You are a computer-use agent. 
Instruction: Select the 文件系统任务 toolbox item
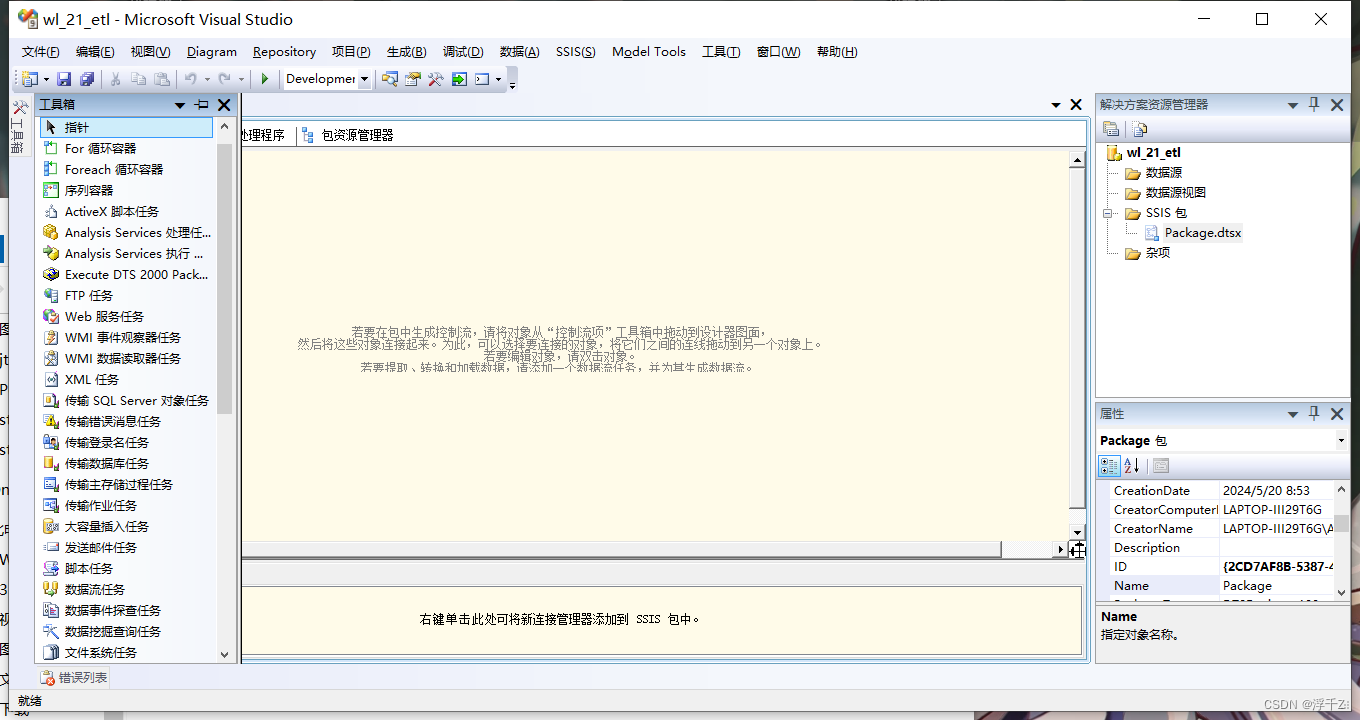(x=126, y=652)
